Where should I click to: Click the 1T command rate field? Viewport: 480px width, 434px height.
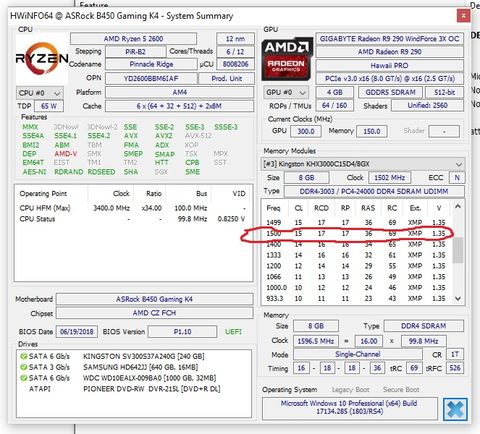455,354
